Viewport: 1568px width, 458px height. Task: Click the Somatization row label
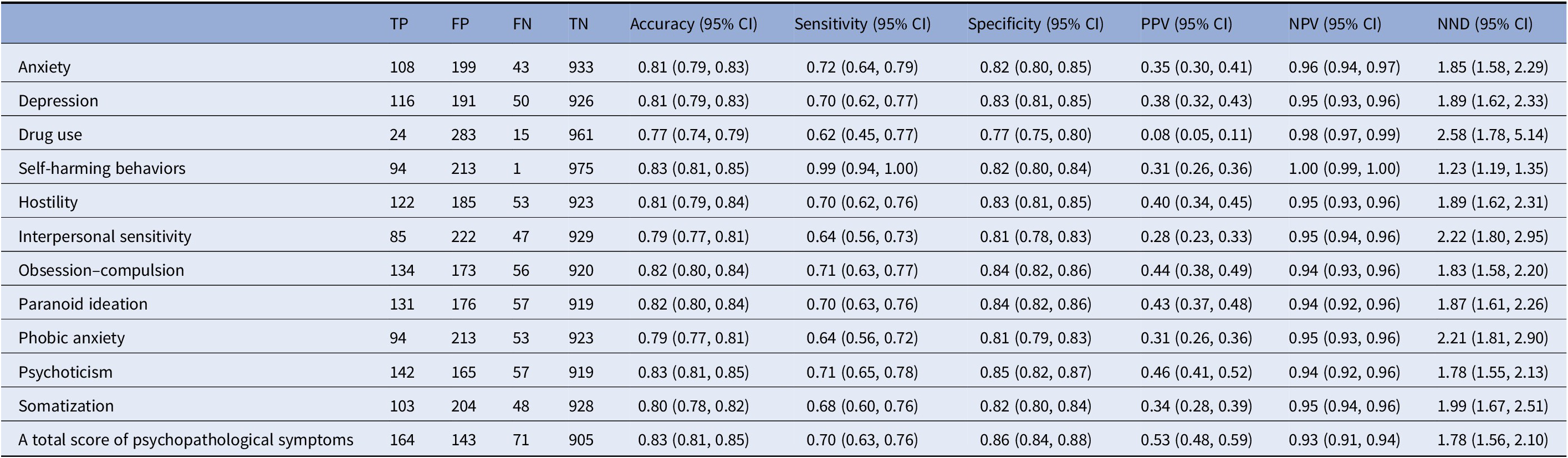pos(66,406)
